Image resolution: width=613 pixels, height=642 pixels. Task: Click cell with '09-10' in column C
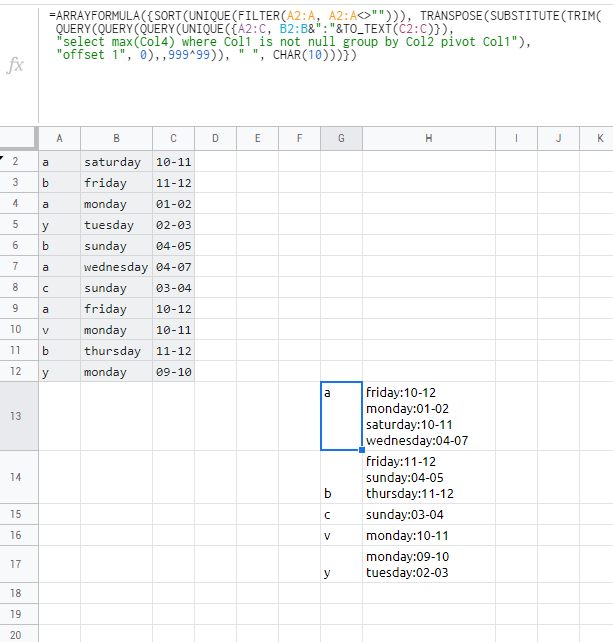pyautogui.click(x=174, y=371)
